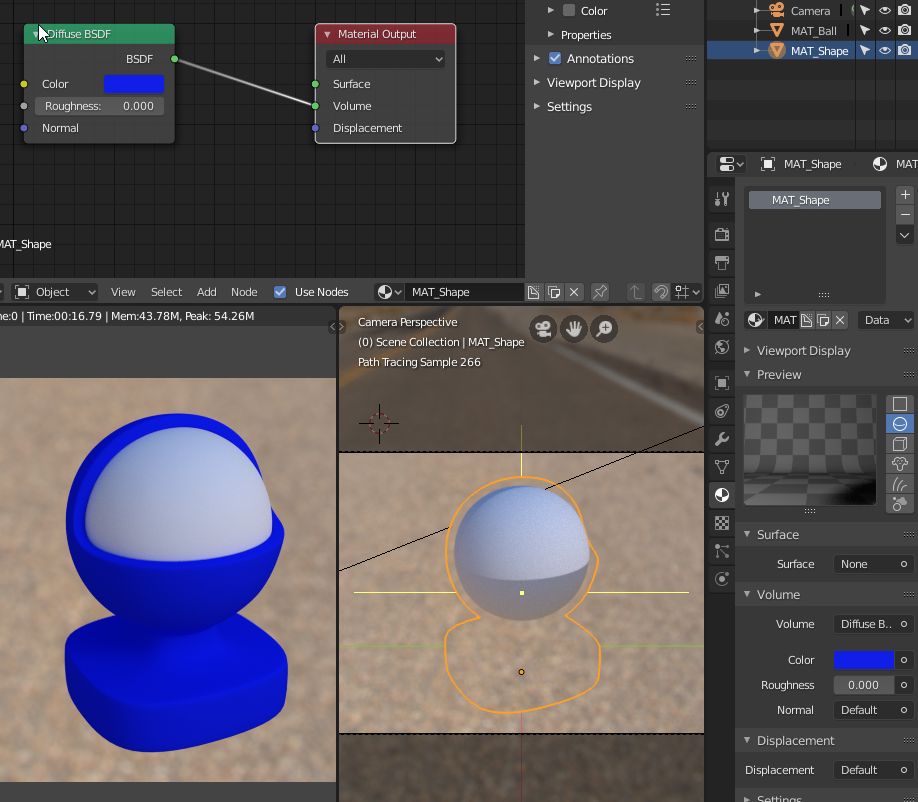The height and width of the screenshot is (802, 918).
Task: Open the Render properties tab
Action: [722, 234]
